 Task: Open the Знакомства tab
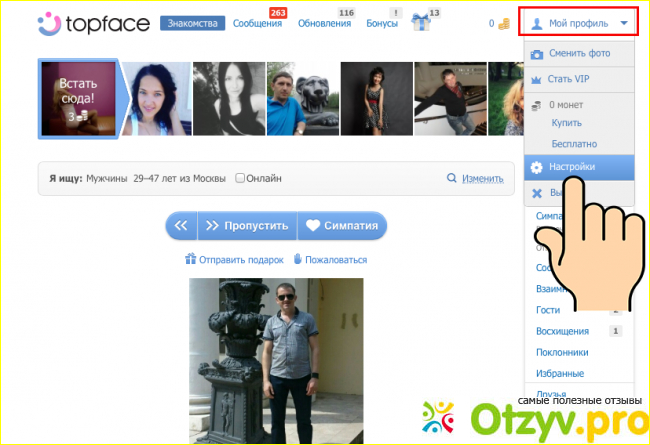pyautogui.click(x=191, y=23)
